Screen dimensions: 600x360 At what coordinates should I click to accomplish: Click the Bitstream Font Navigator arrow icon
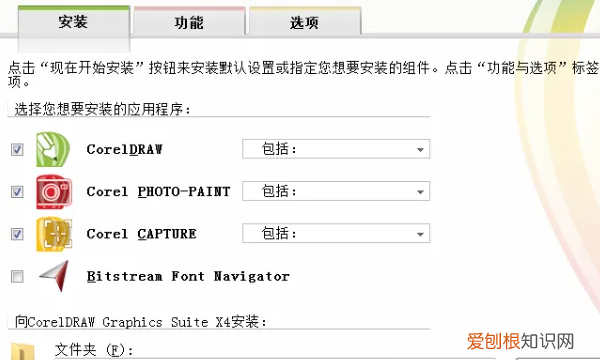pyautogui.click(x=55, y=276)
